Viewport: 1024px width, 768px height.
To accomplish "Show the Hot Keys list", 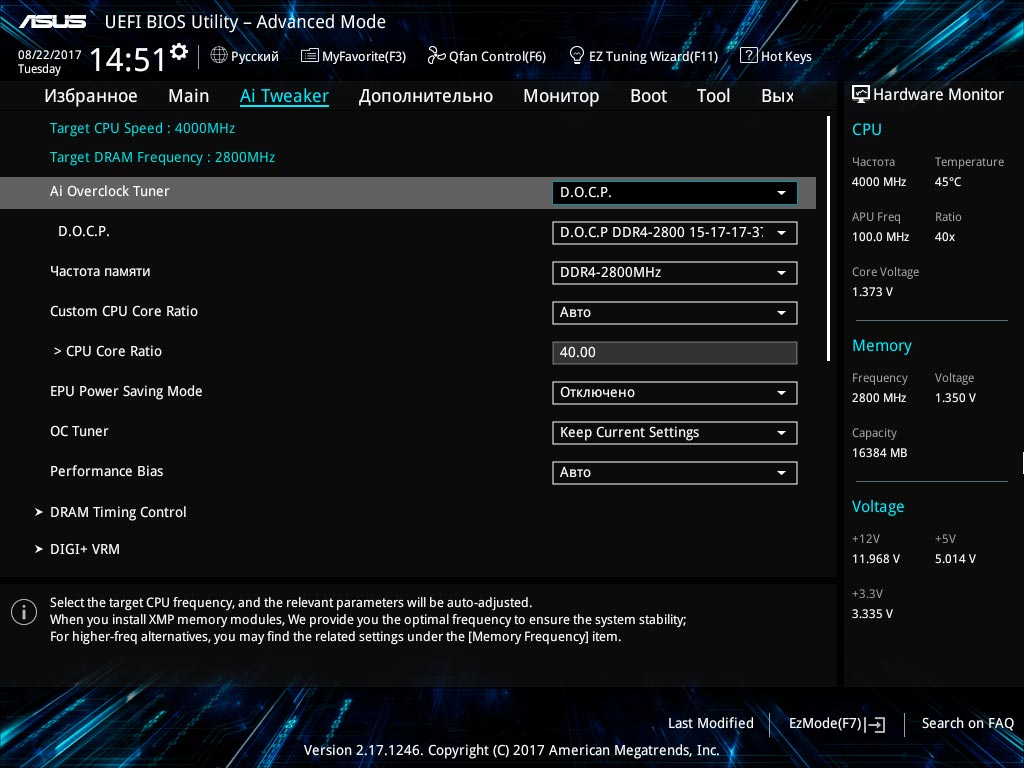I will point(776,56).
